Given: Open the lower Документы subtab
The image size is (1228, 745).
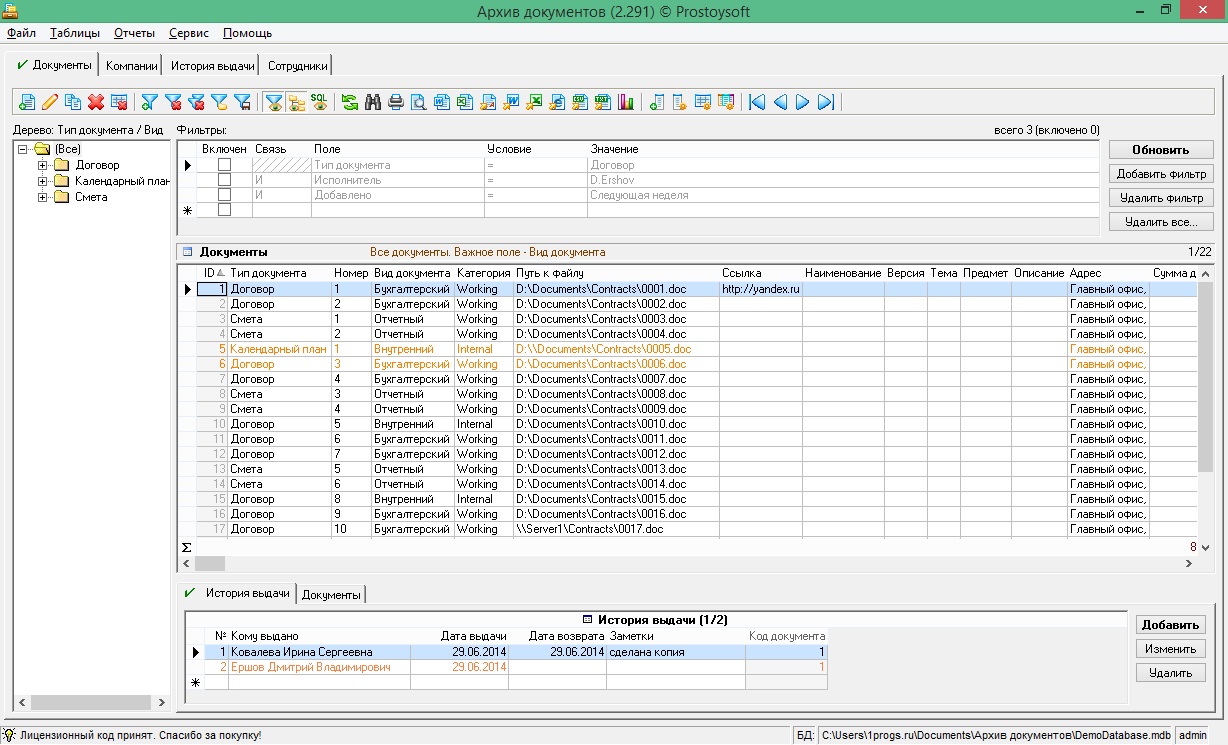Looking at the screenshot, I should coord(331,594).
